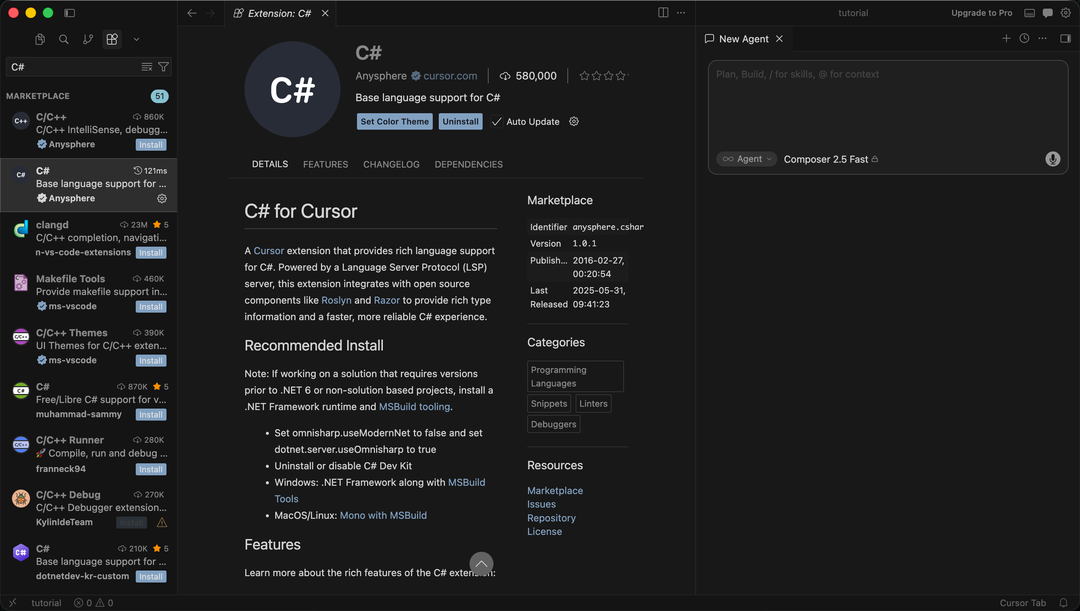This screenshot has height=611, width=1080.
Task: Select the Linters category tag
Action: (x=593, y=404)
